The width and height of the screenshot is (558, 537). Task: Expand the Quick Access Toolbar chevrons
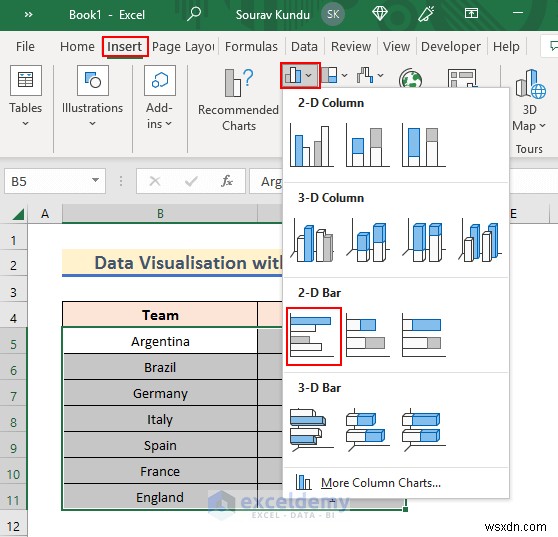click(x=28, y=15)
